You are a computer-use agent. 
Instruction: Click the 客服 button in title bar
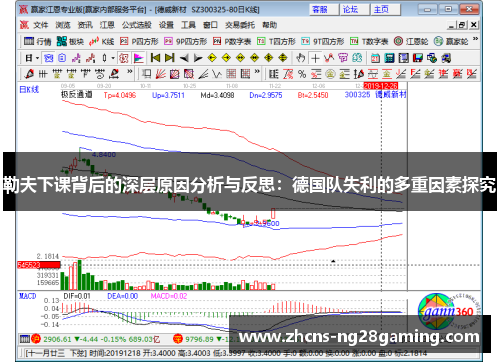[x=323, y=9]
